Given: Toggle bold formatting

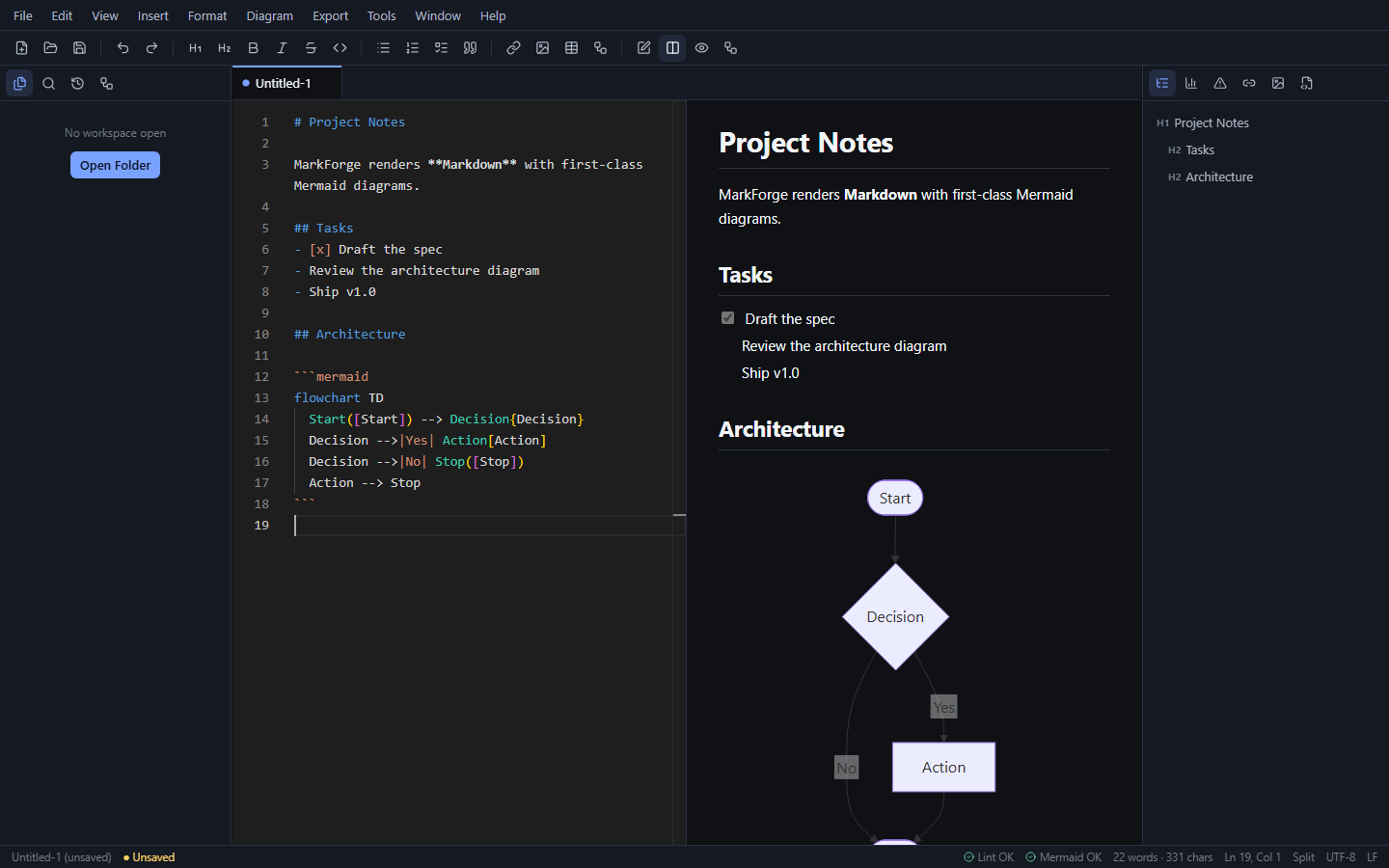Looking at the screenshot, I should pyautogui.click(x=254, y=48).
